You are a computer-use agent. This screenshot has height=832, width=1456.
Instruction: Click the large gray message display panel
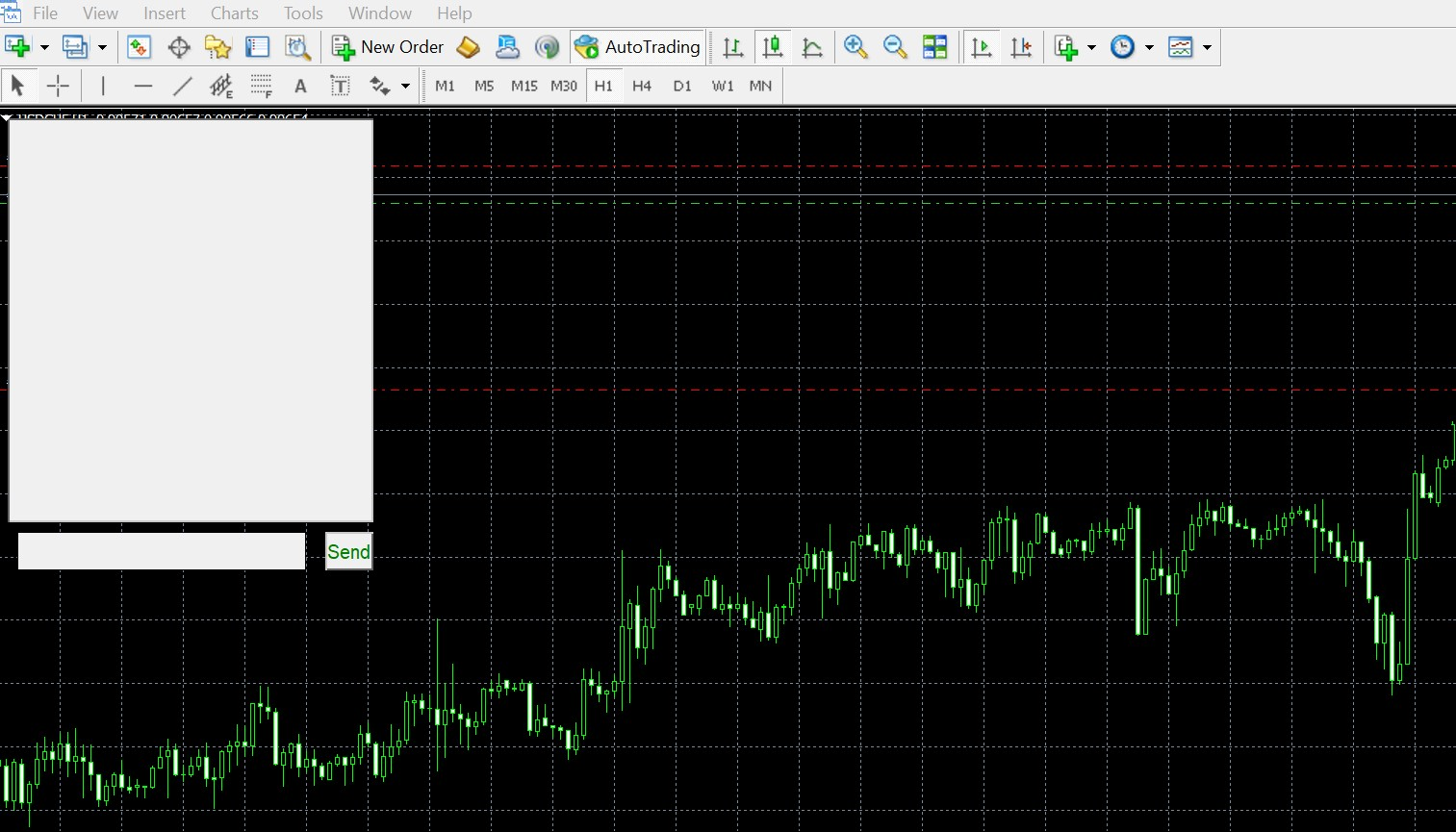tap(191, 320)
